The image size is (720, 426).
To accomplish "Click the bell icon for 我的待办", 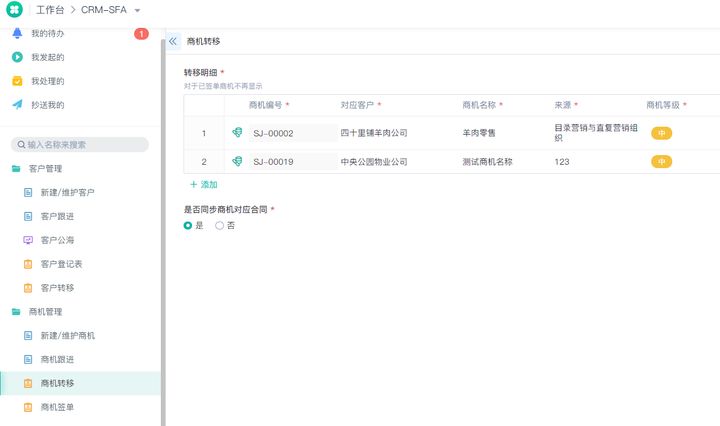I will 17,33.
